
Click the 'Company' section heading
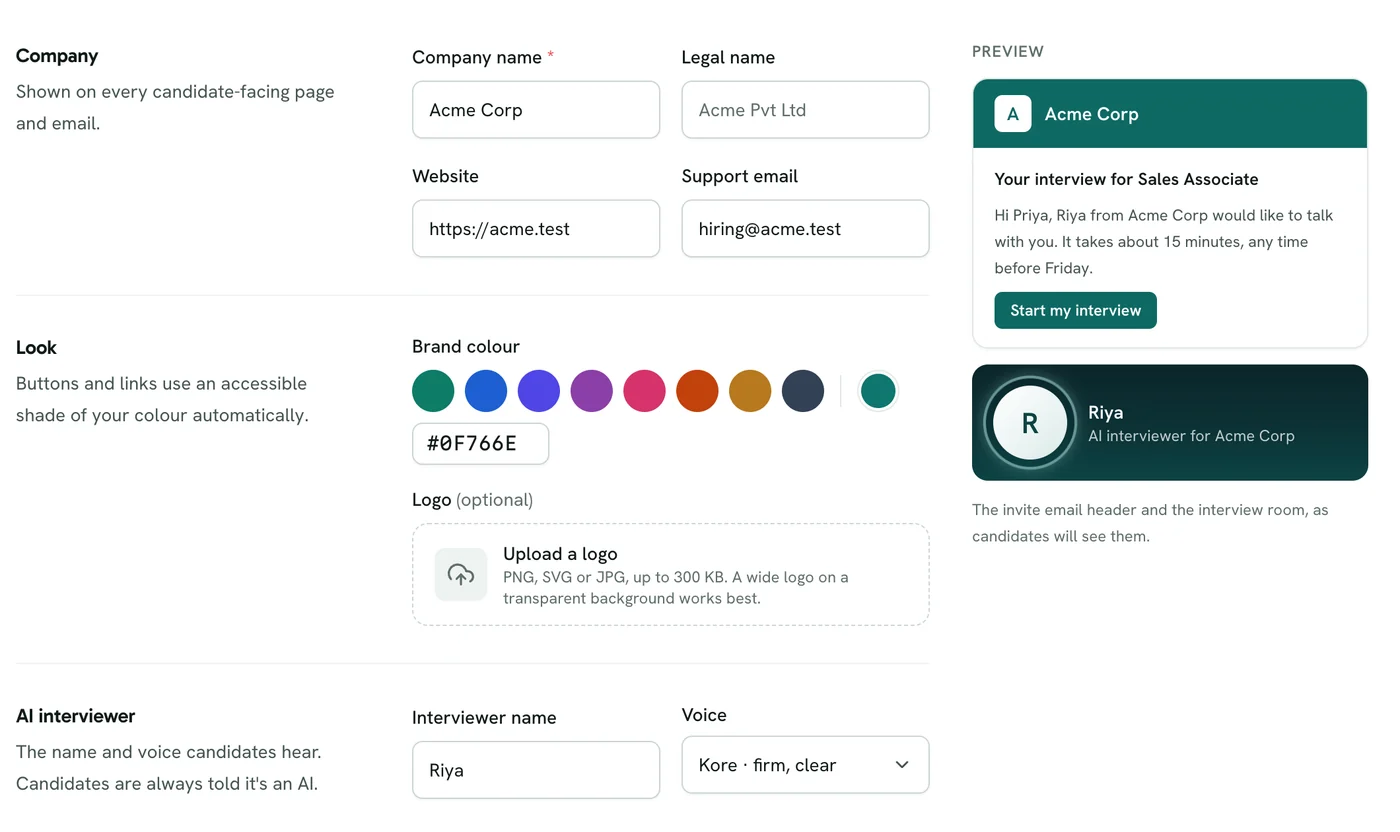(57, 56)
